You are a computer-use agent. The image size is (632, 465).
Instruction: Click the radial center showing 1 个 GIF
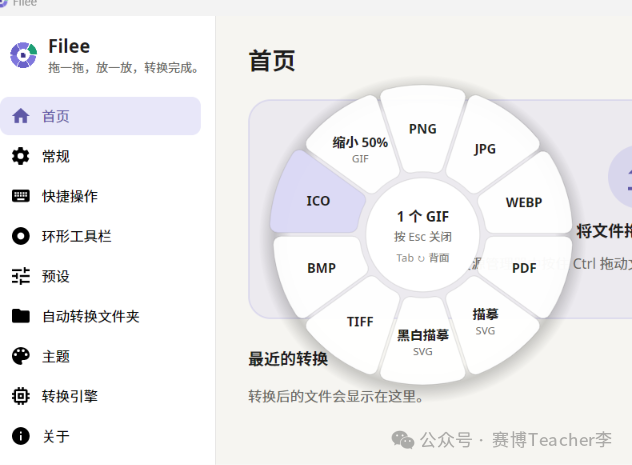point(423,235)
